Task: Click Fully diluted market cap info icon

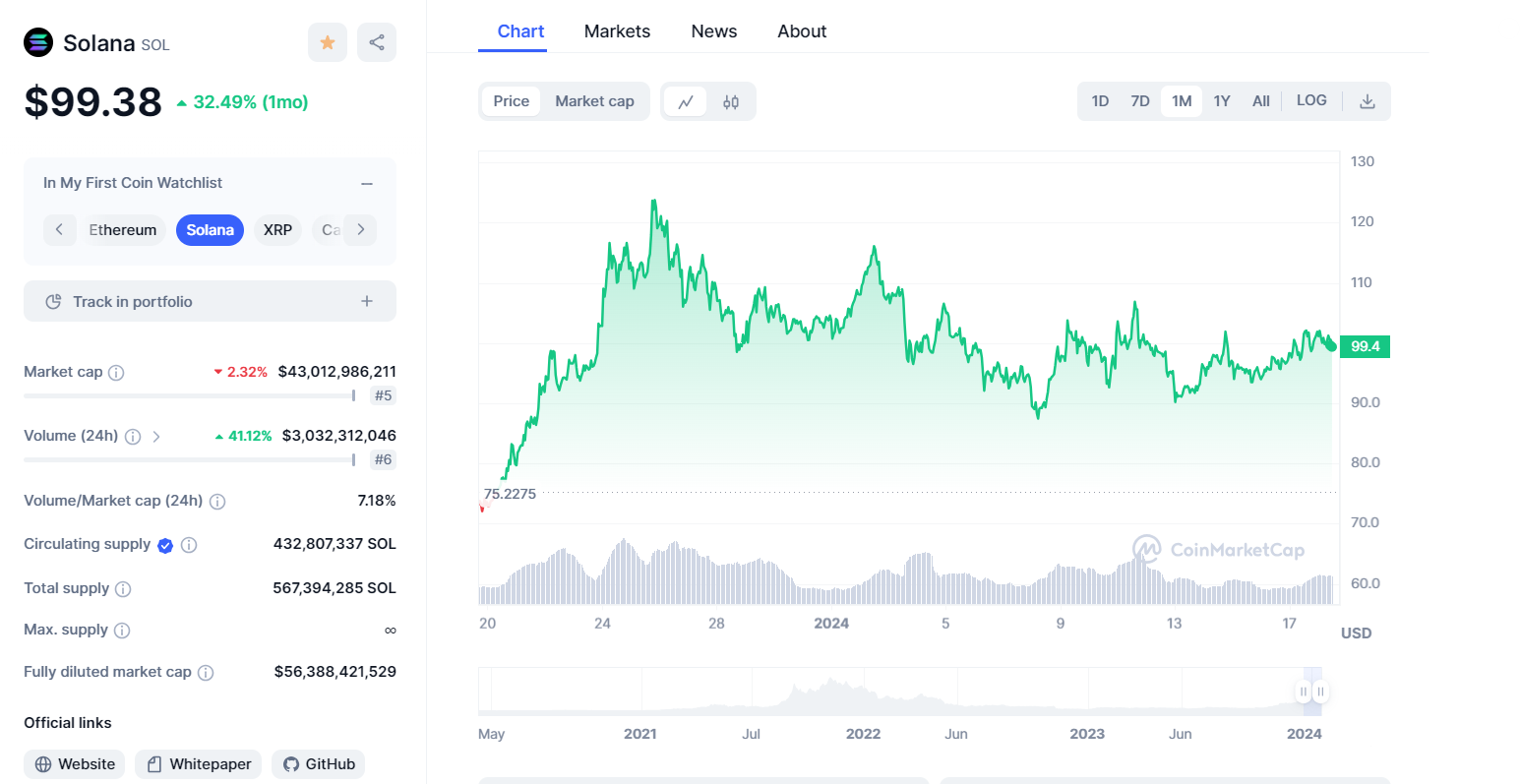Action: click(206, 673)
